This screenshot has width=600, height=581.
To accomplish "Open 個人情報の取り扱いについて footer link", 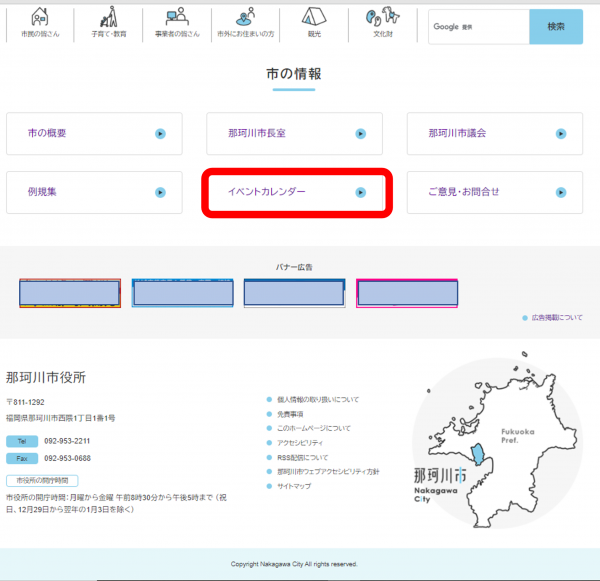I will [x=318, y=400].
